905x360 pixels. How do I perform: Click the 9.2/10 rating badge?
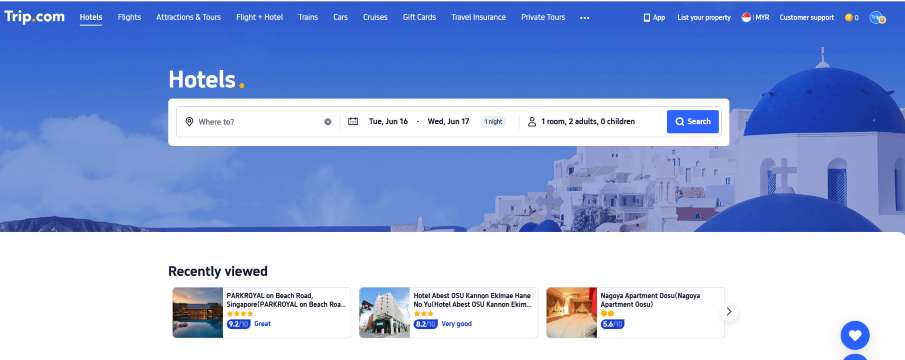pos(238,324)
